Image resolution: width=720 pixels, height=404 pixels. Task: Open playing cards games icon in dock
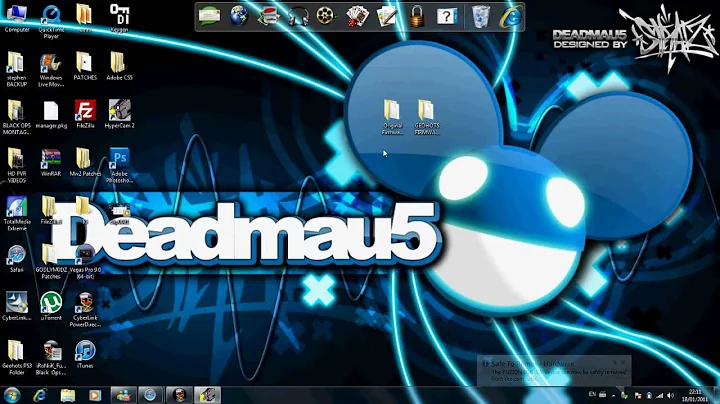coord(357,17)
